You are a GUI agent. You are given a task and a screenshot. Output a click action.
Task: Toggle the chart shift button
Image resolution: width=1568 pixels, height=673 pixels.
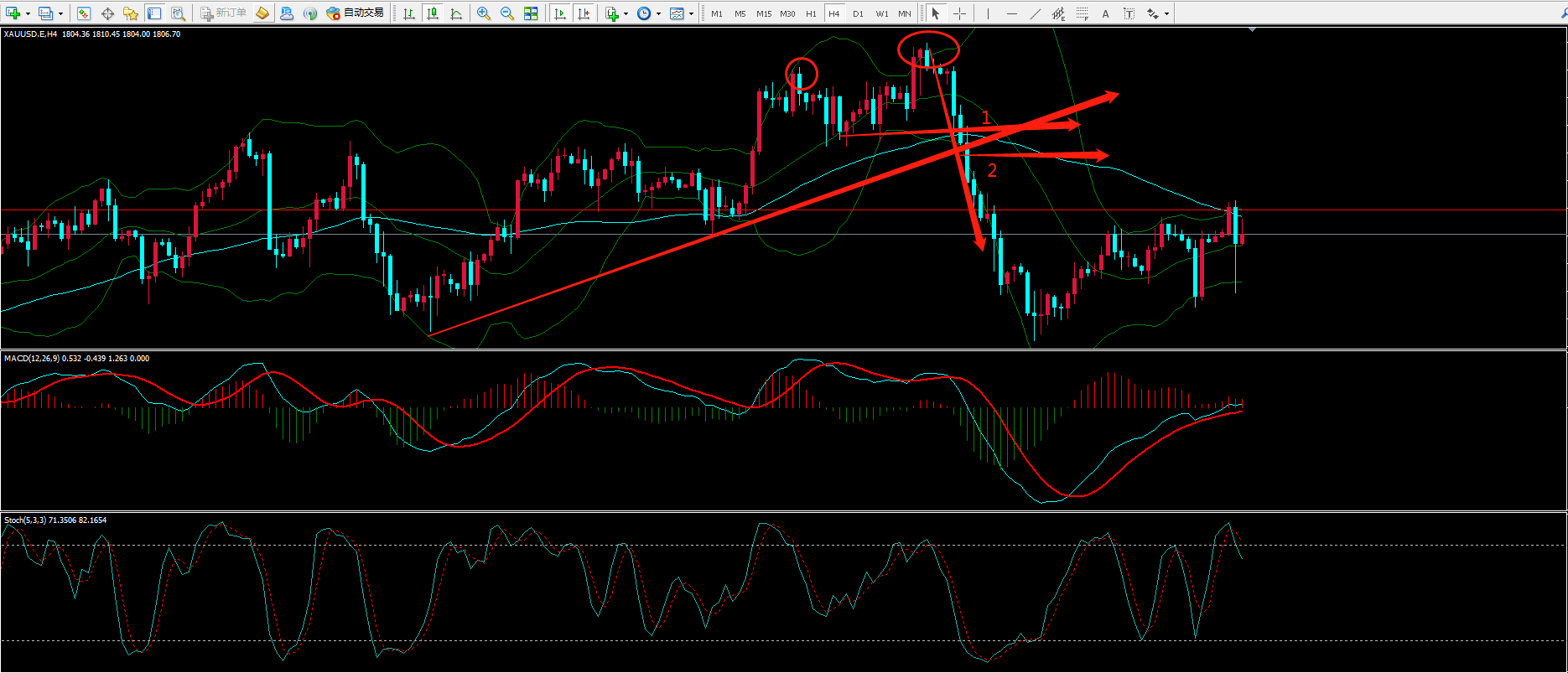pos(584,13)
